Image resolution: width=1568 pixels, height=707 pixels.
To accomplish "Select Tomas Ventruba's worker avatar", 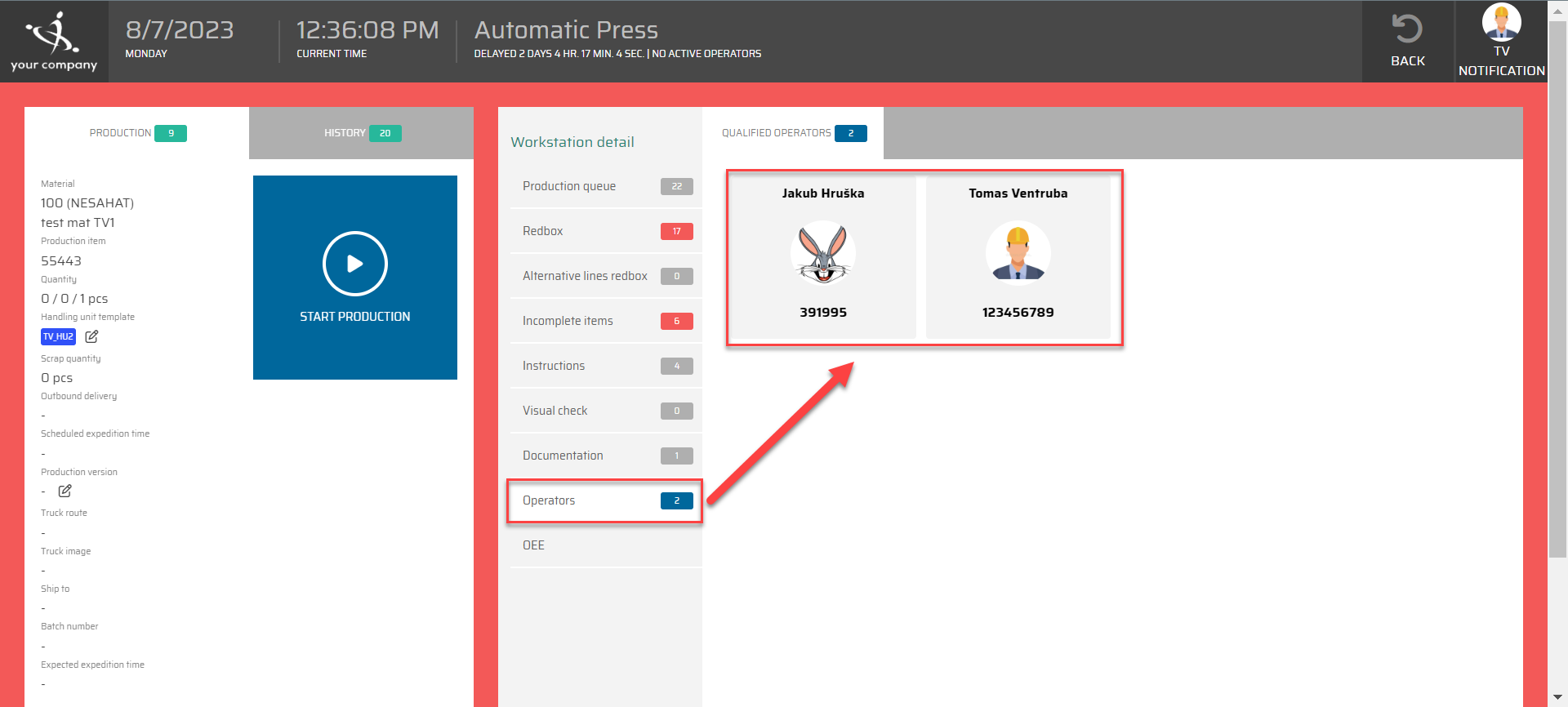I will (1018, 252).
